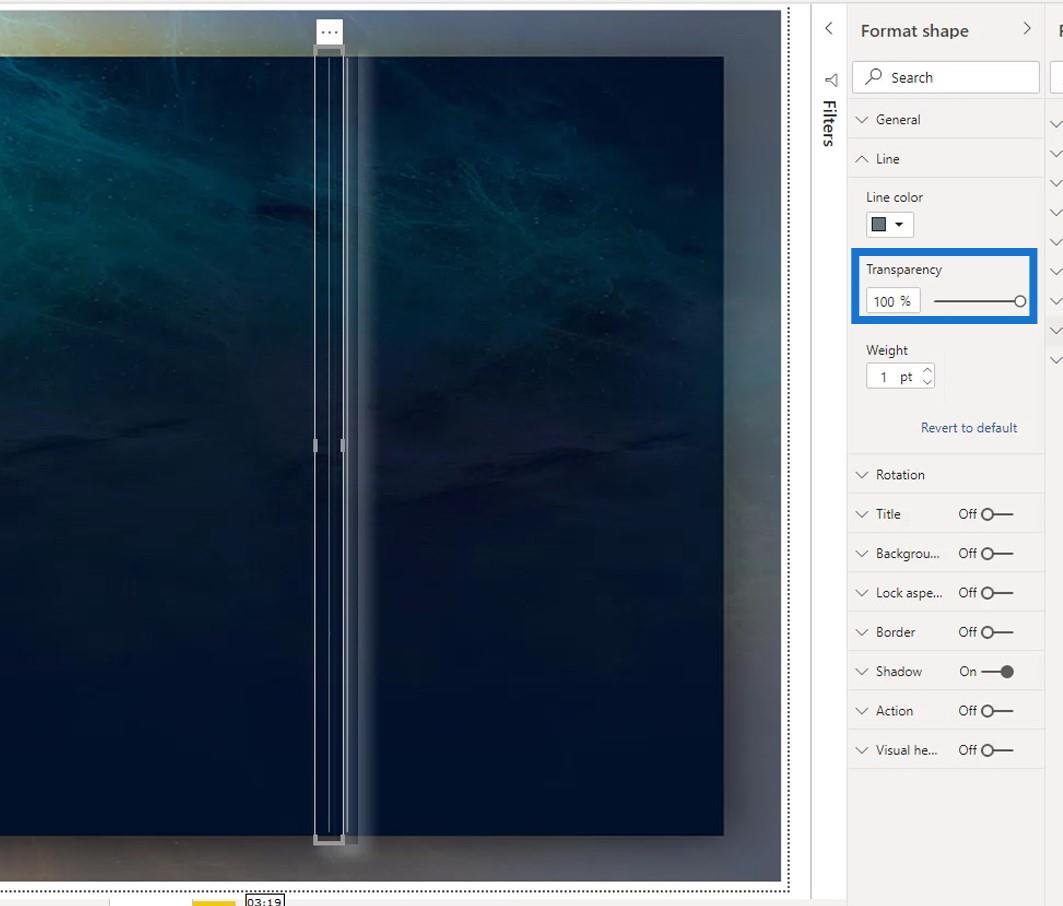Toggle Visual header on

[x=997, y=750]
